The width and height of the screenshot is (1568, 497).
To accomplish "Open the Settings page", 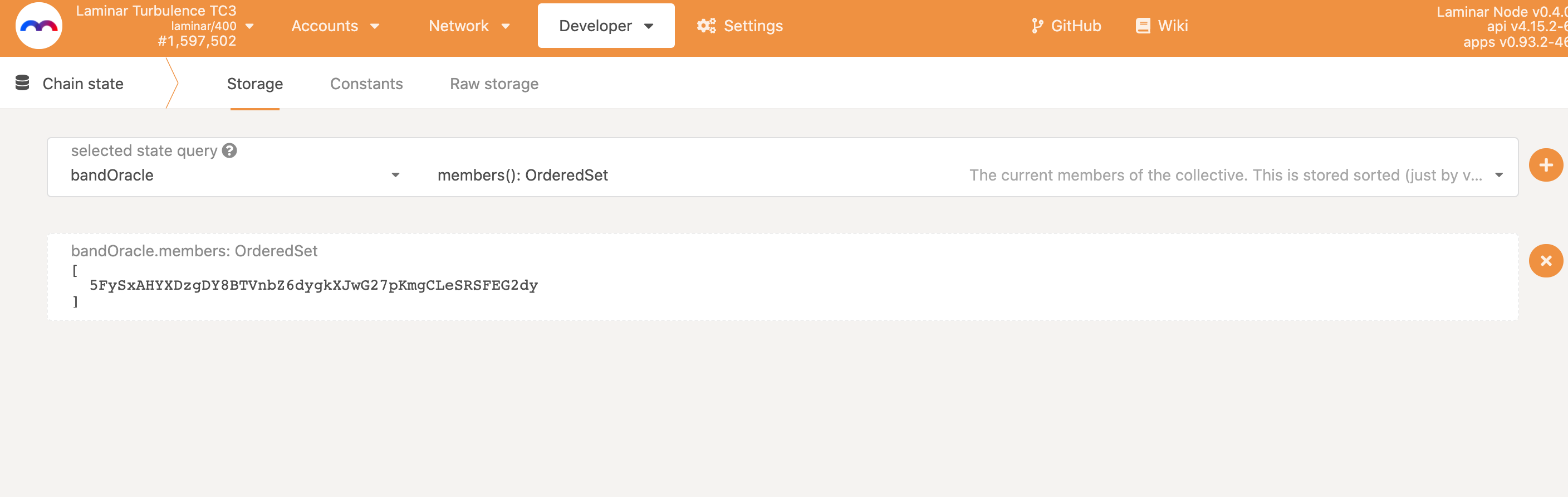I will [x=739, y=26].
